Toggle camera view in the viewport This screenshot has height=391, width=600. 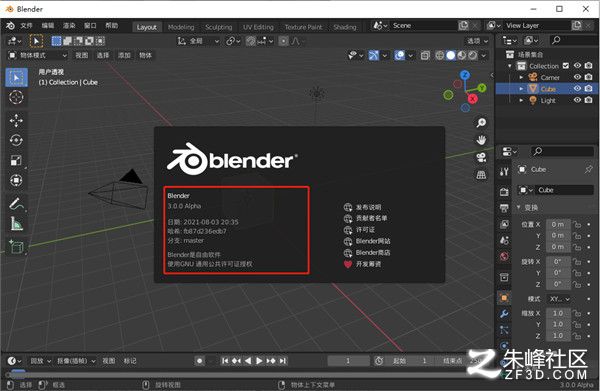(x=481, y=157)
